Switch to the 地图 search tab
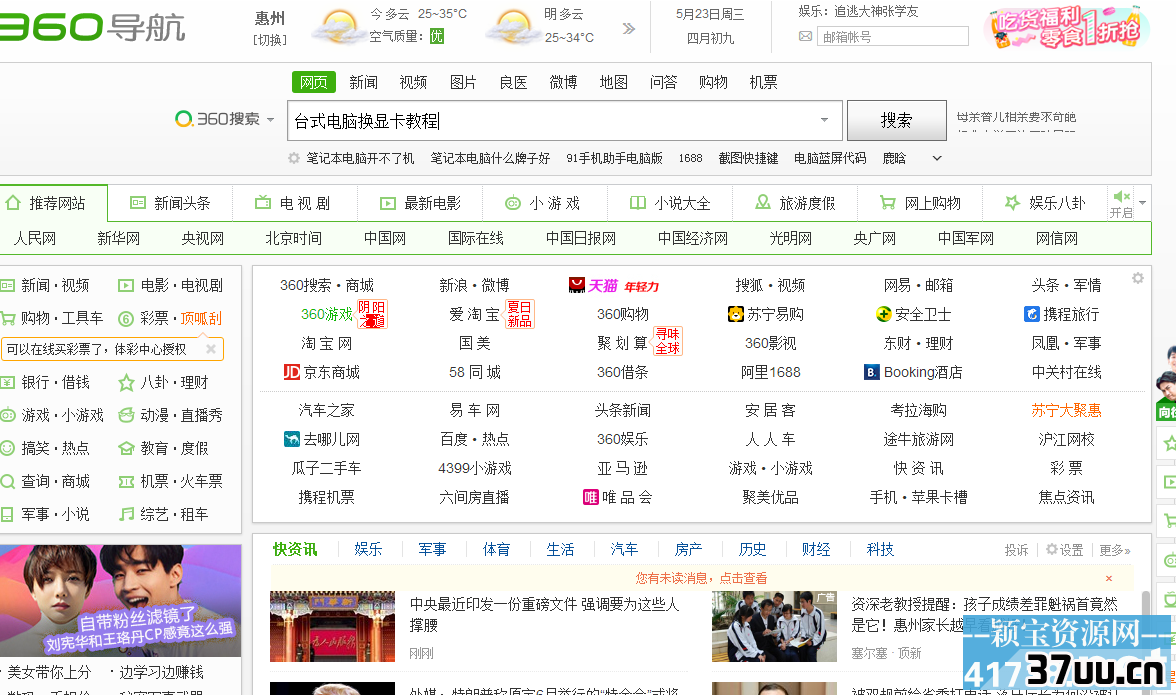The width and height of the screenshot is (1176, 695). 614,82
